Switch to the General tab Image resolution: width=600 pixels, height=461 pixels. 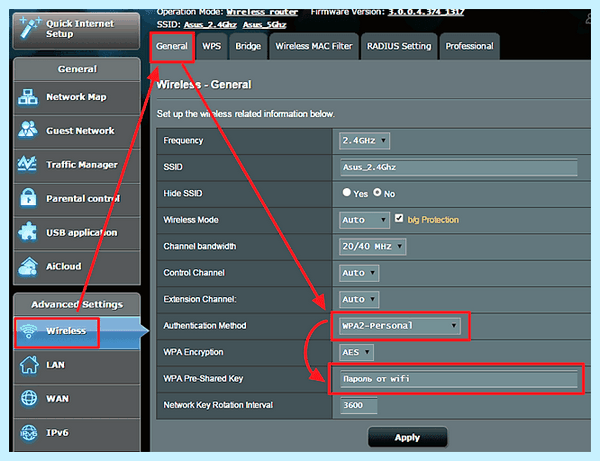(172, 47)
